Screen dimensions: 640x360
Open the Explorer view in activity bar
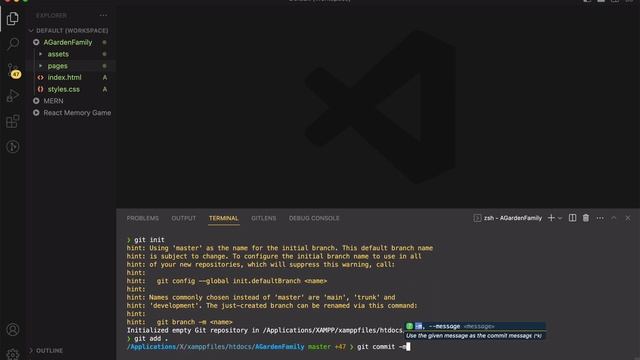[13, 18]
